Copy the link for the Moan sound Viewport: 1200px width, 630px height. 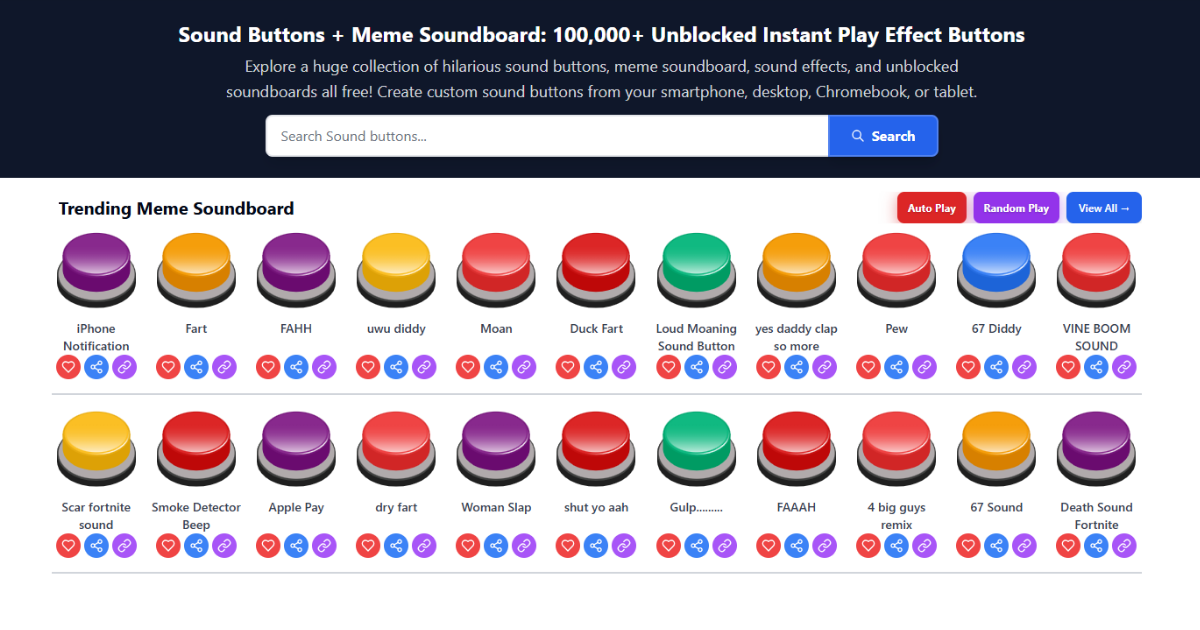point(524,367)
